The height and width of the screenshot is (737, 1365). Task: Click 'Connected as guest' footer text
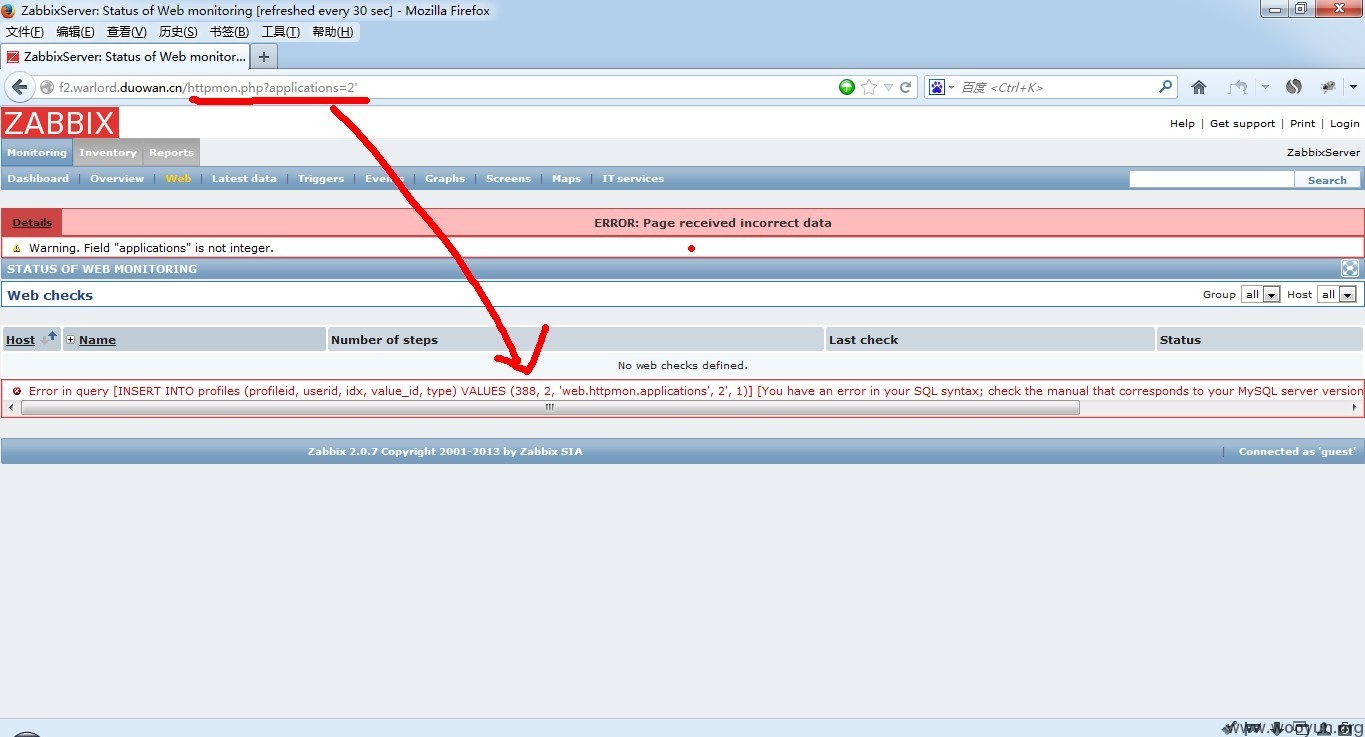tap(1297, 451)
